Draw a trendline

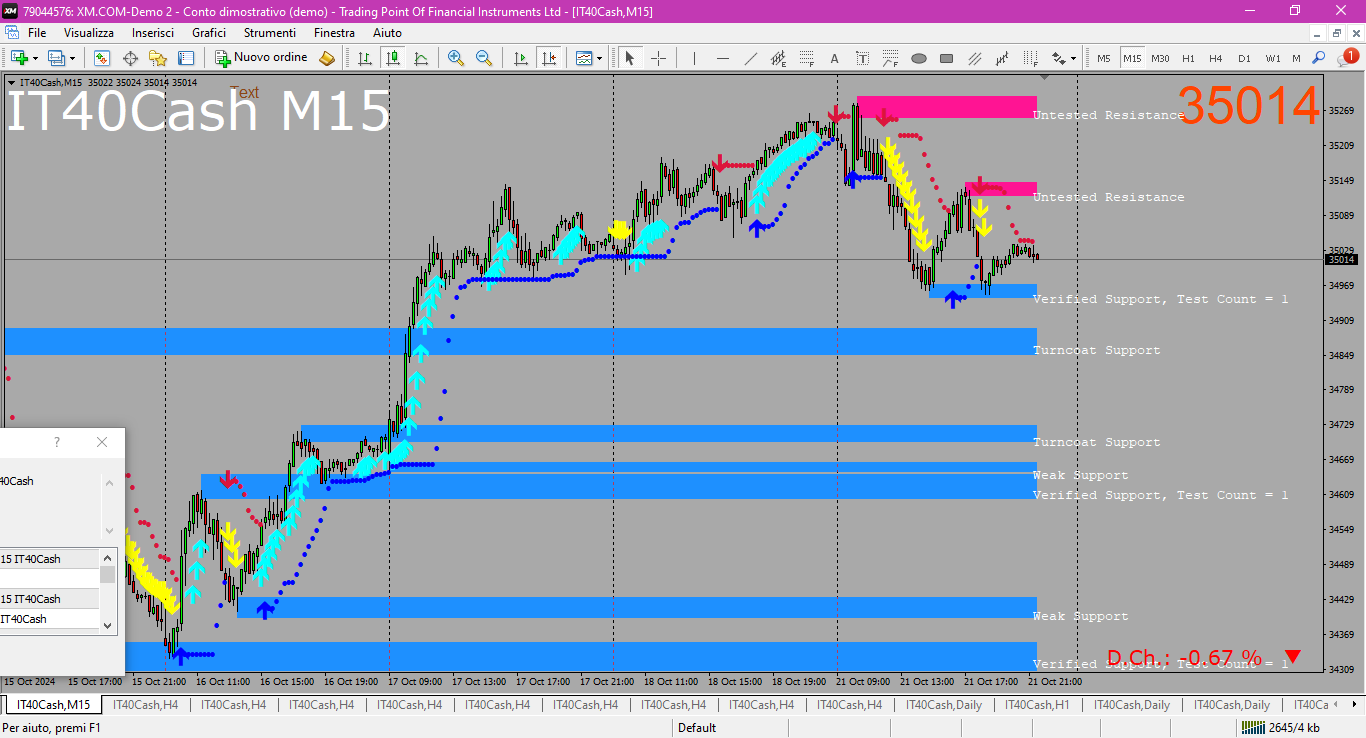[x=750, y=58]
